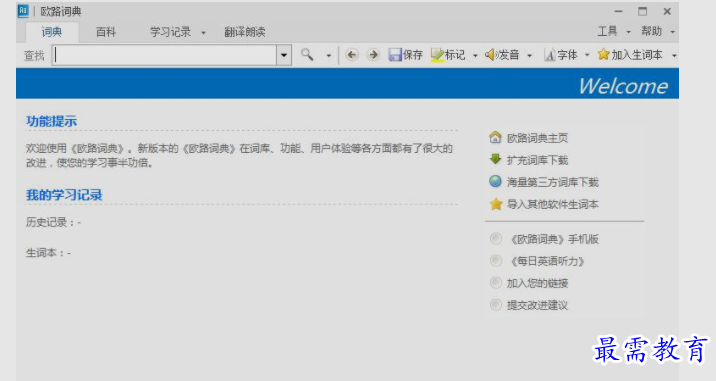Click the 功能提示 heading
716x381 pixels.
[52, 122]
